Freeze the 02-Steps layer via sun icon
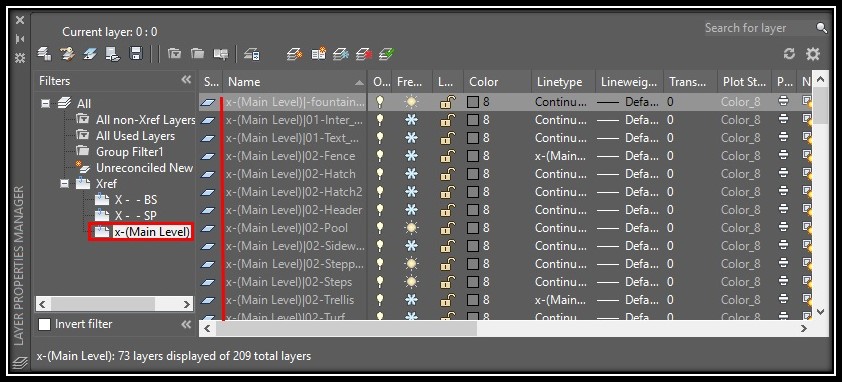This screenshot has width=842, height=382. coord(411,282)
